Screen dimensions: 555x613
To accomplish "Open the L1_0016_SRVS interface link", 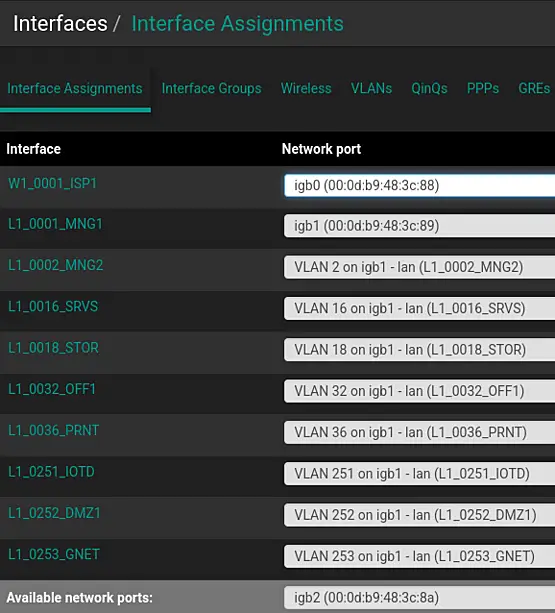I will coord(53,306).
